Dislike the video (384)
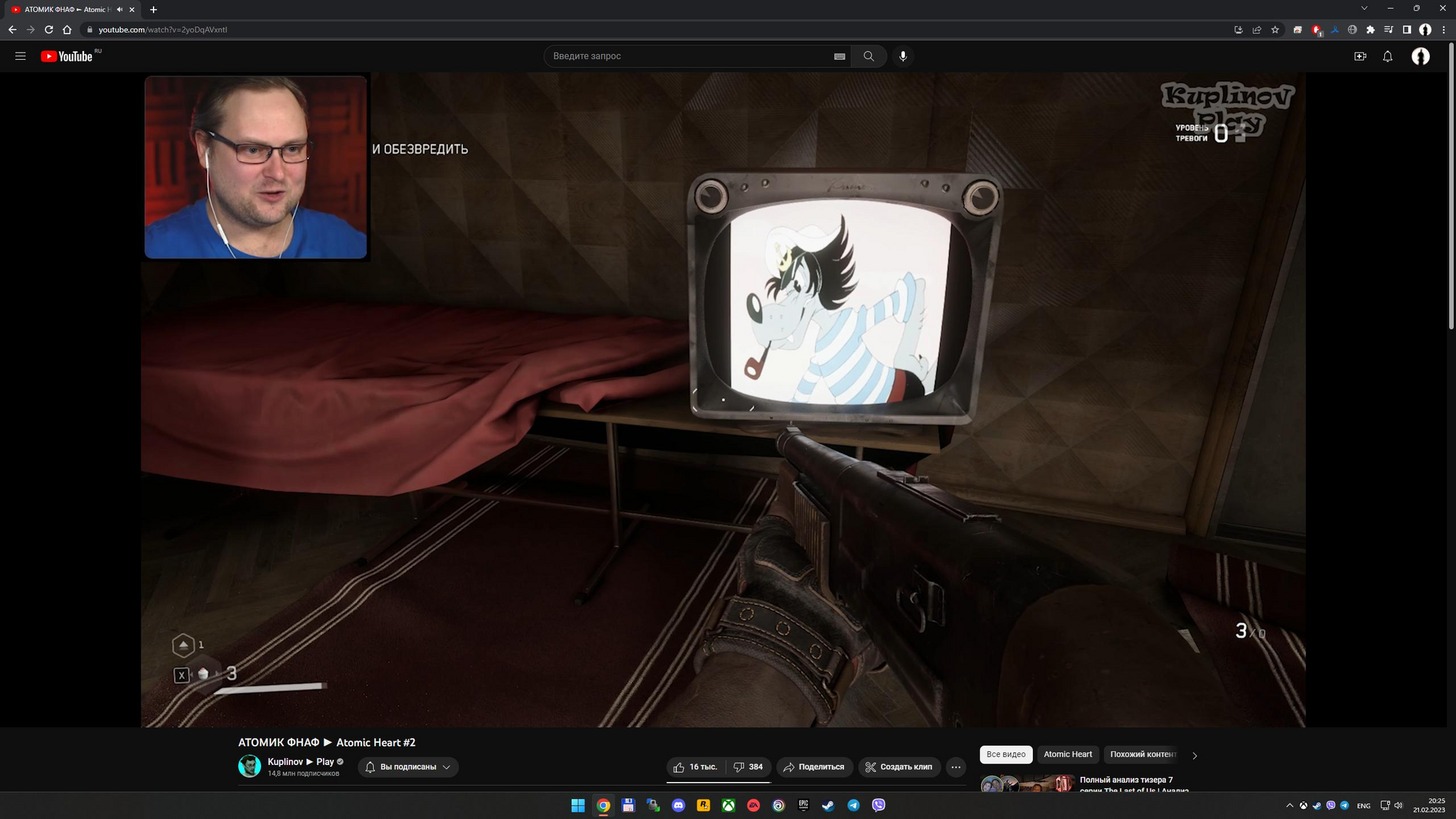 tap(748, 767)
